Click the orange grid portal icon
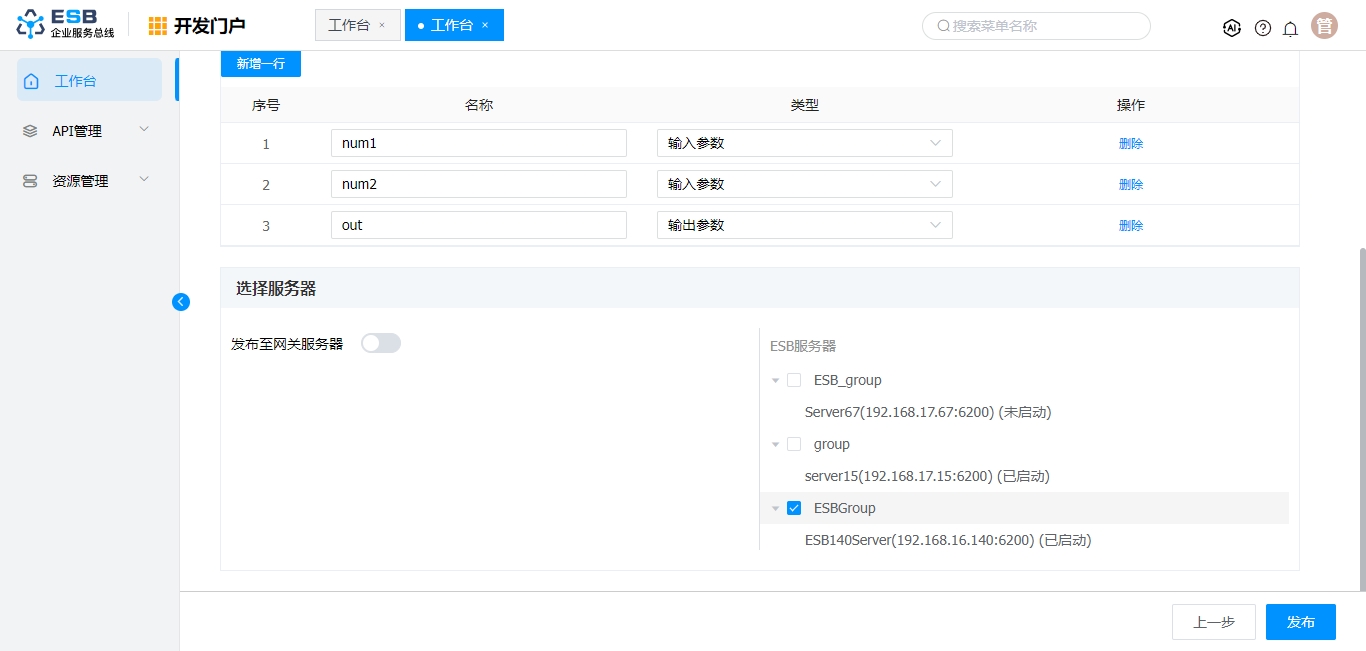Screen dimensions: 1366x651 pyautogui.click(x=158, y=26)
